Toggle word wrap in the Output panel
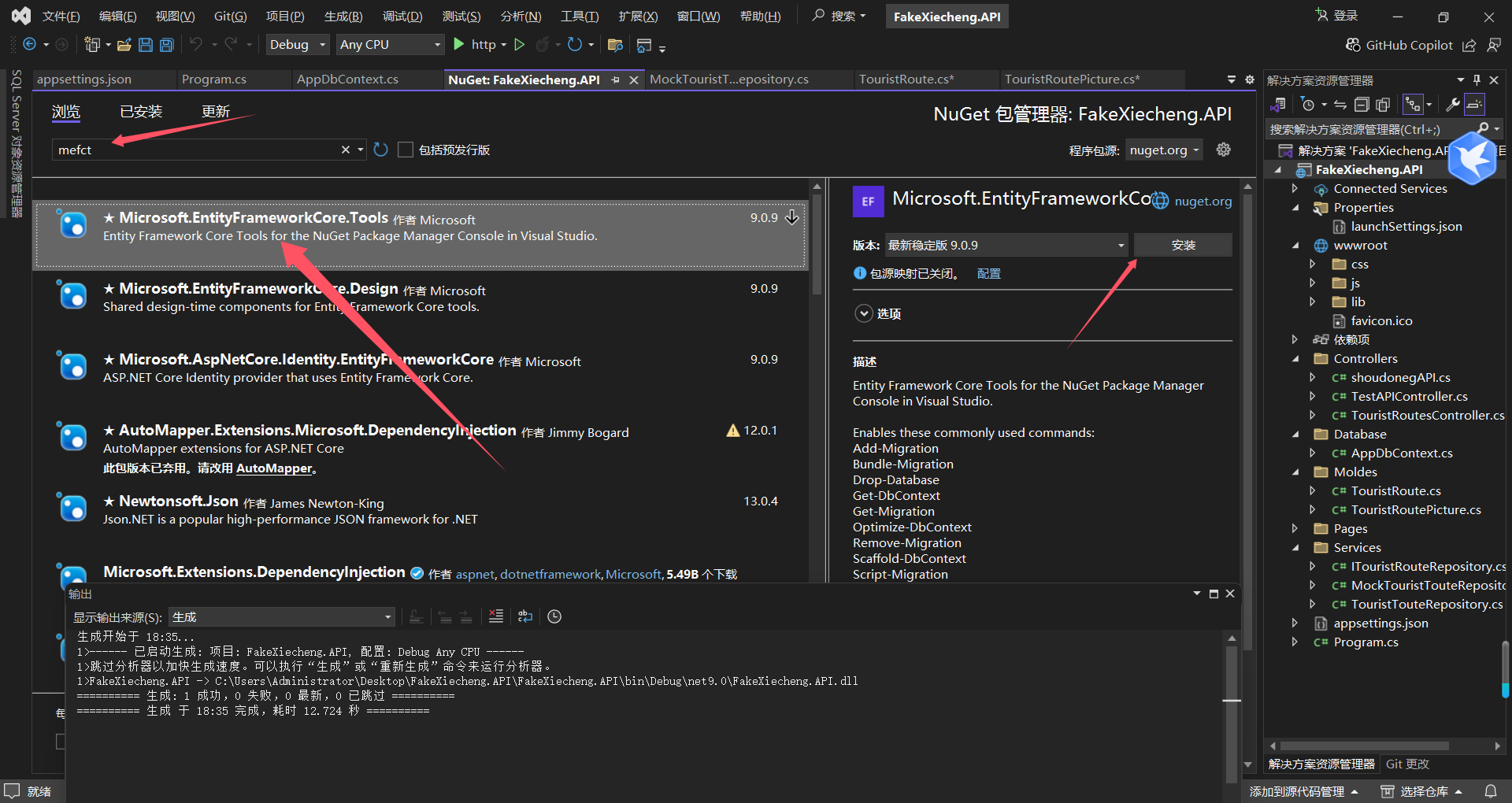This screenshot has width=1512, height=803. pyautogui.click(x=525, y=616)
